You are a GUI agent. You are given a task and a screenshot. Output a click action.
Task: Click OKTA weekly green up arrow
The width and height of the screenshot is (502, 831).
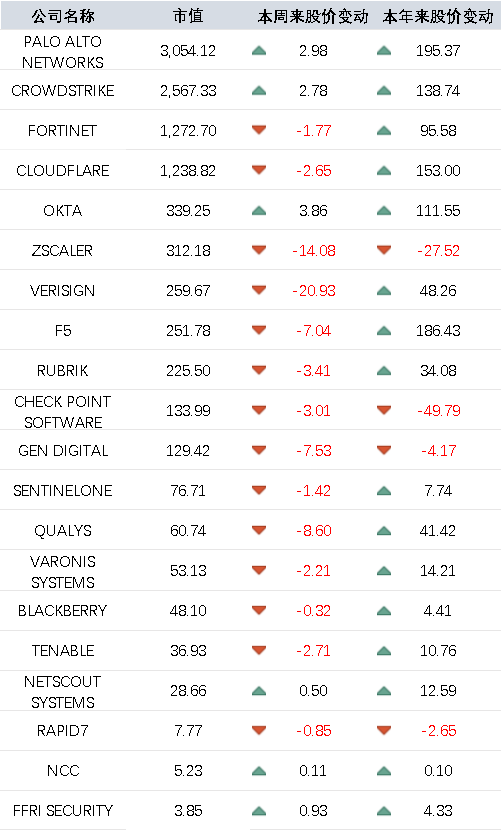tap(259, 211)
